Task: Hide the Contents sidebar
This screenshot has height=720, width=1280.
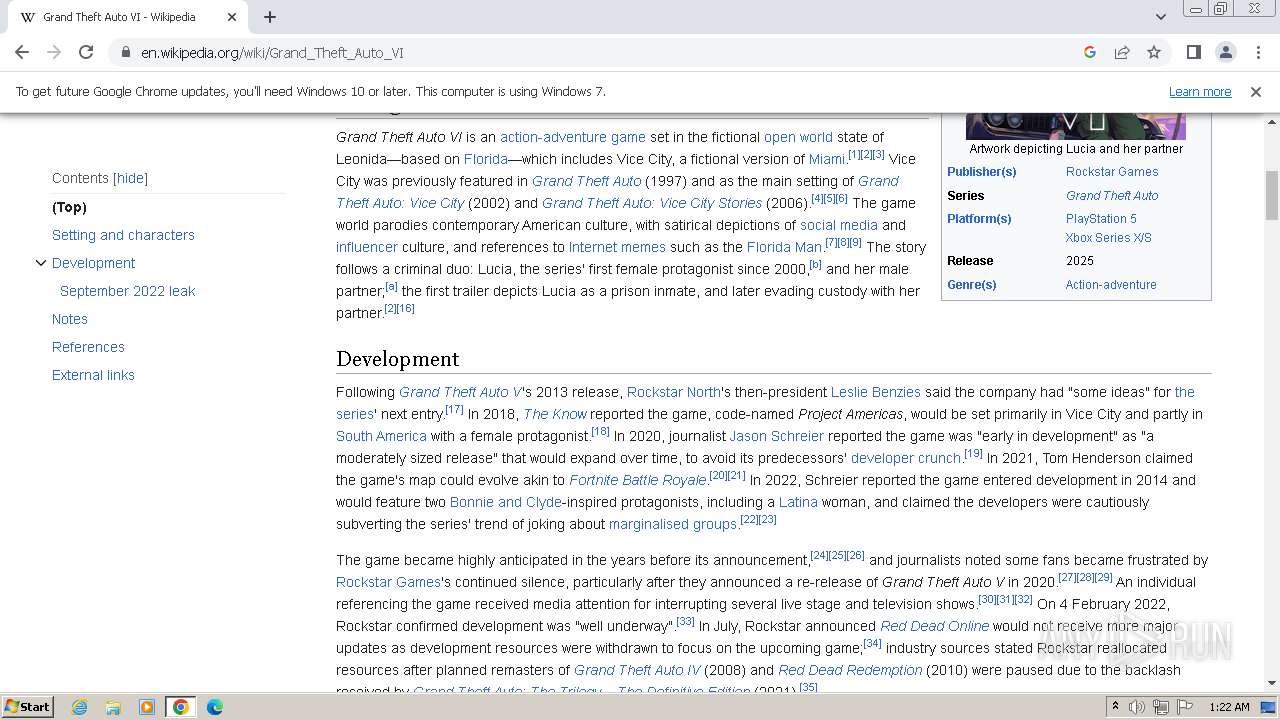Action: click(130, 178)
